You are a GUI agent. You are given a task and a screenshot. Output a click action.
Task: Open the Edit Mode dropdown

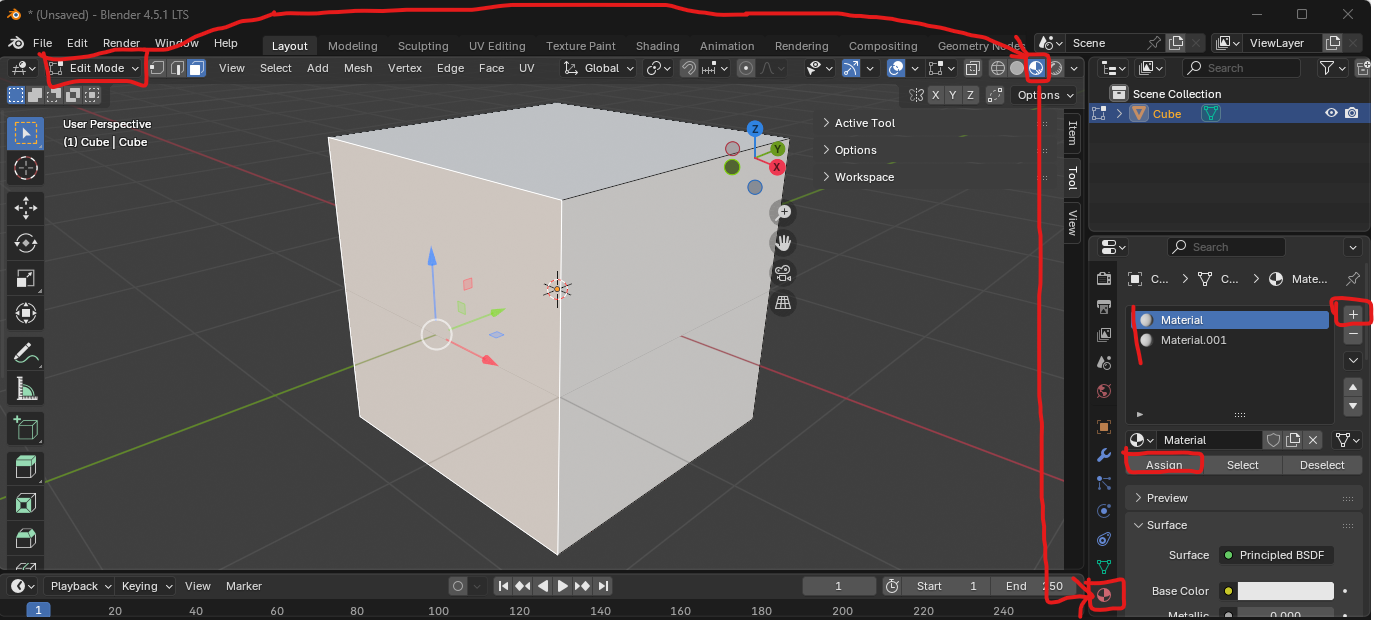(95, 68)
